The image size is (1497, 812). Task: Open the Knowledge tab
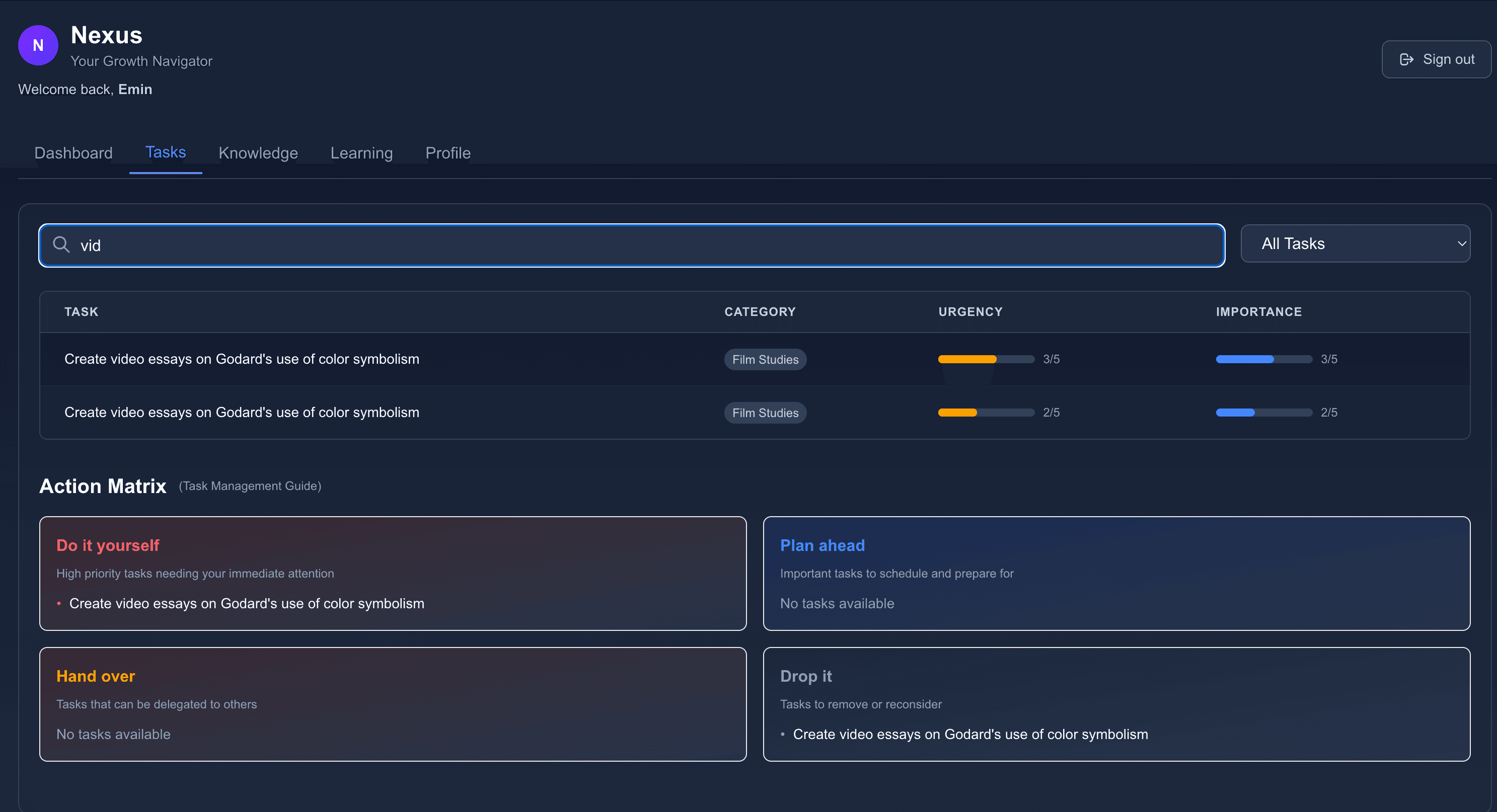coord(258,153)
